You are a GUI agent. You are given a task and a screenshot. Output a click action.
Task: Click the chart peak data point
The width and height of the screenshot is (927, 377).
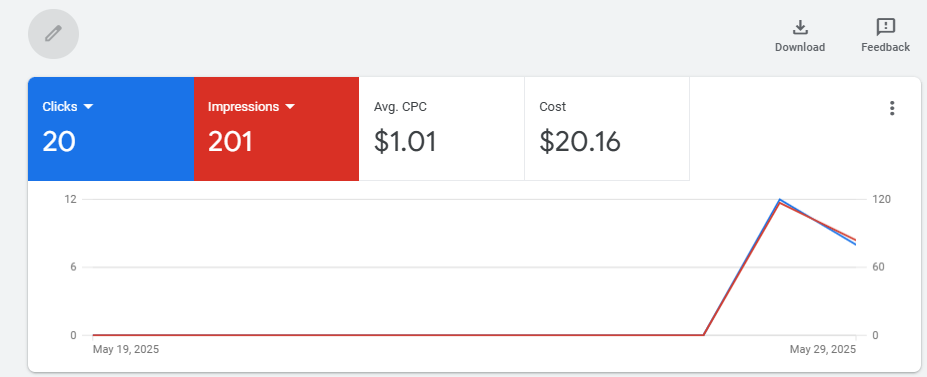click(780, 200)
